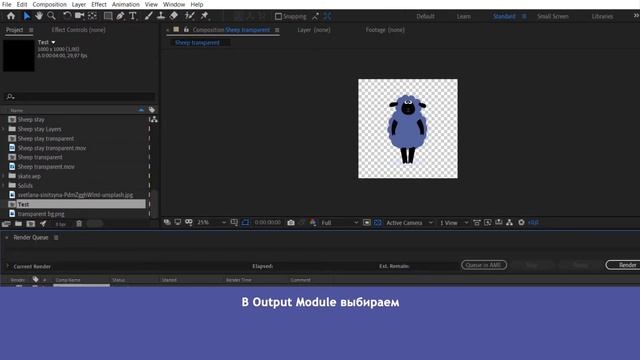Screen dimensions: 640x360
Task: Click the project color depth 8 bpc
Action: (x=60, y=224)
